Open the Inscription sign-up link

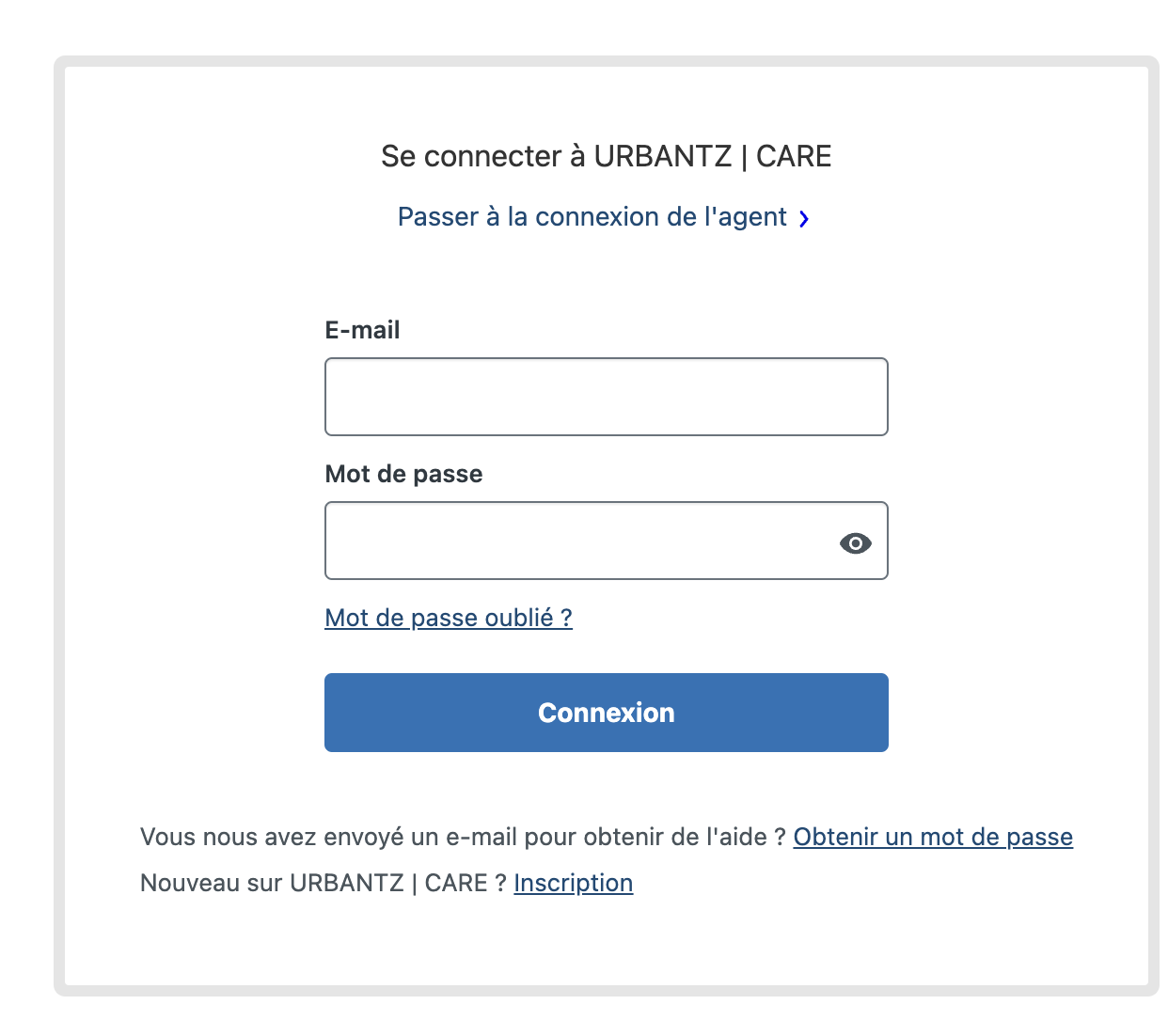(x=574, y=883)
